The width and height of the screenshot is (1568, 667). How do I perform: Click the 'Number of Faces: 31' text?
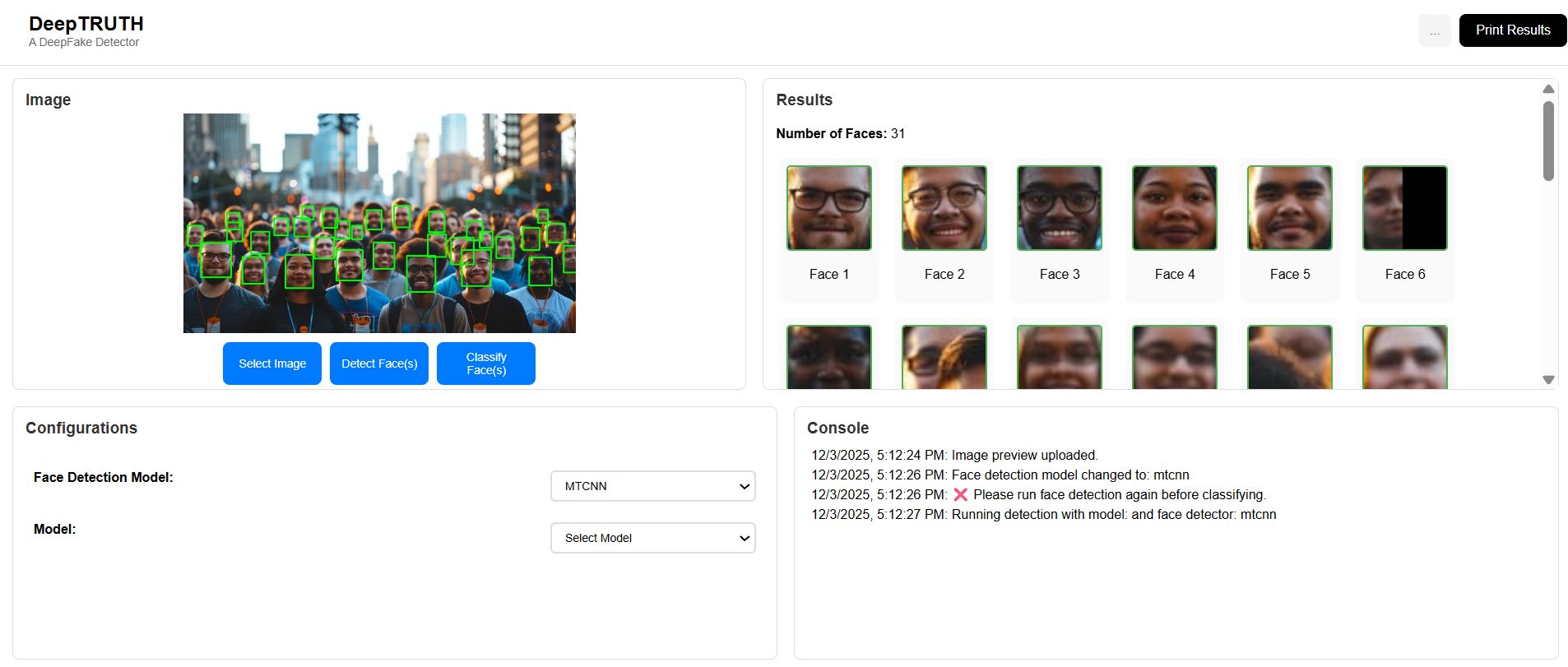(841, 133)
